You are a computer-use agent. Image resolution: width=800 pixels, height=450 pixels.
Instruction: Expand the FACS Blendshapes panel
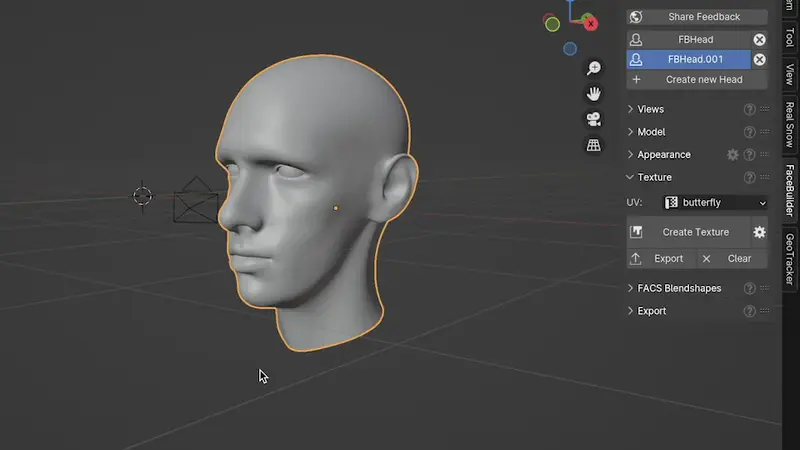[630, 288]
